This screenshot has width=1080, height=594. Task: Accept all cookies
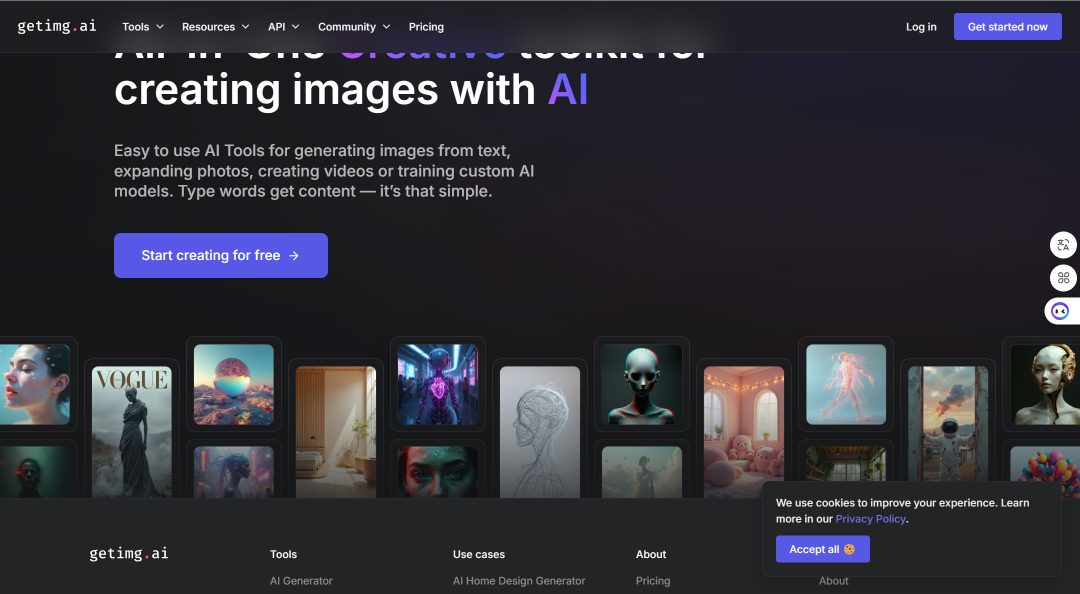pos(822,549)
